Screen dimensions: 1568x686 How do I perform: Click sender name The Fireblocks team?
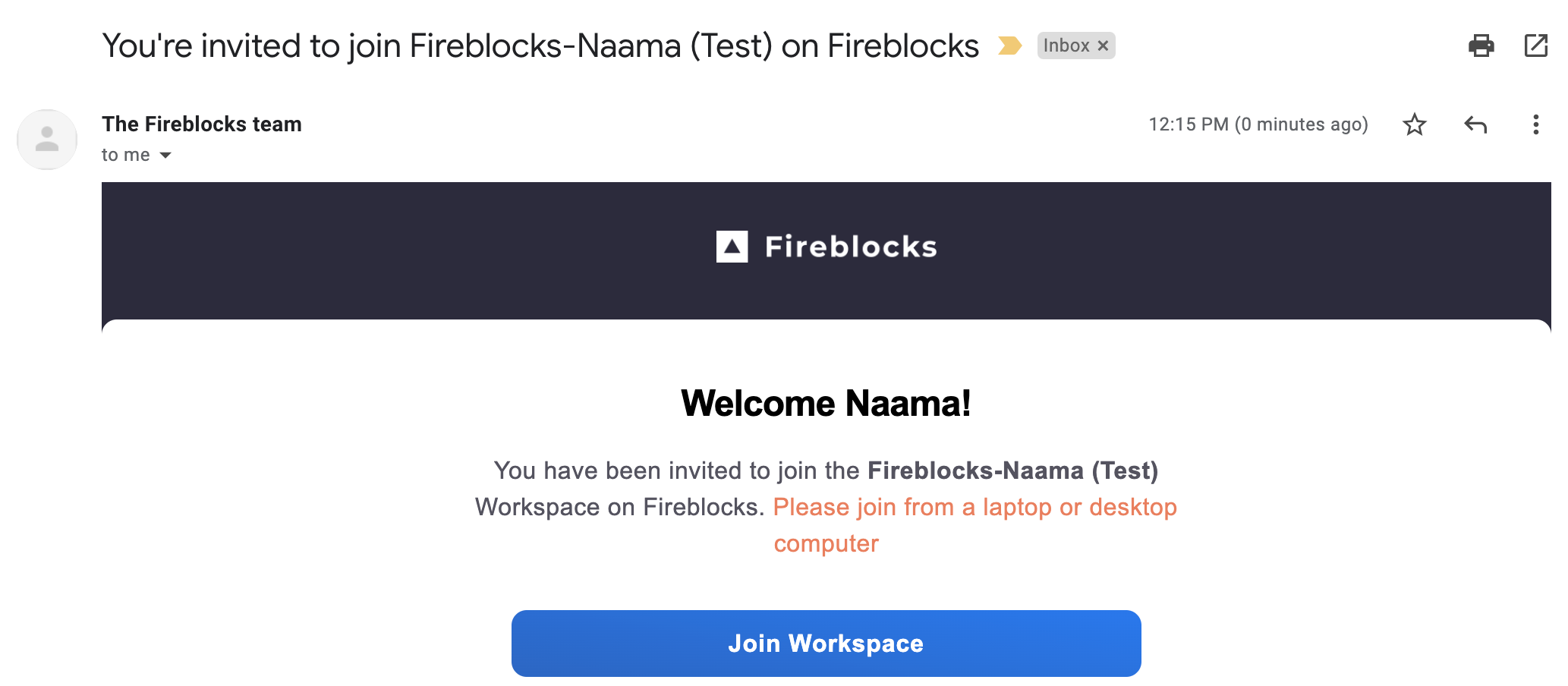(202, 124)
